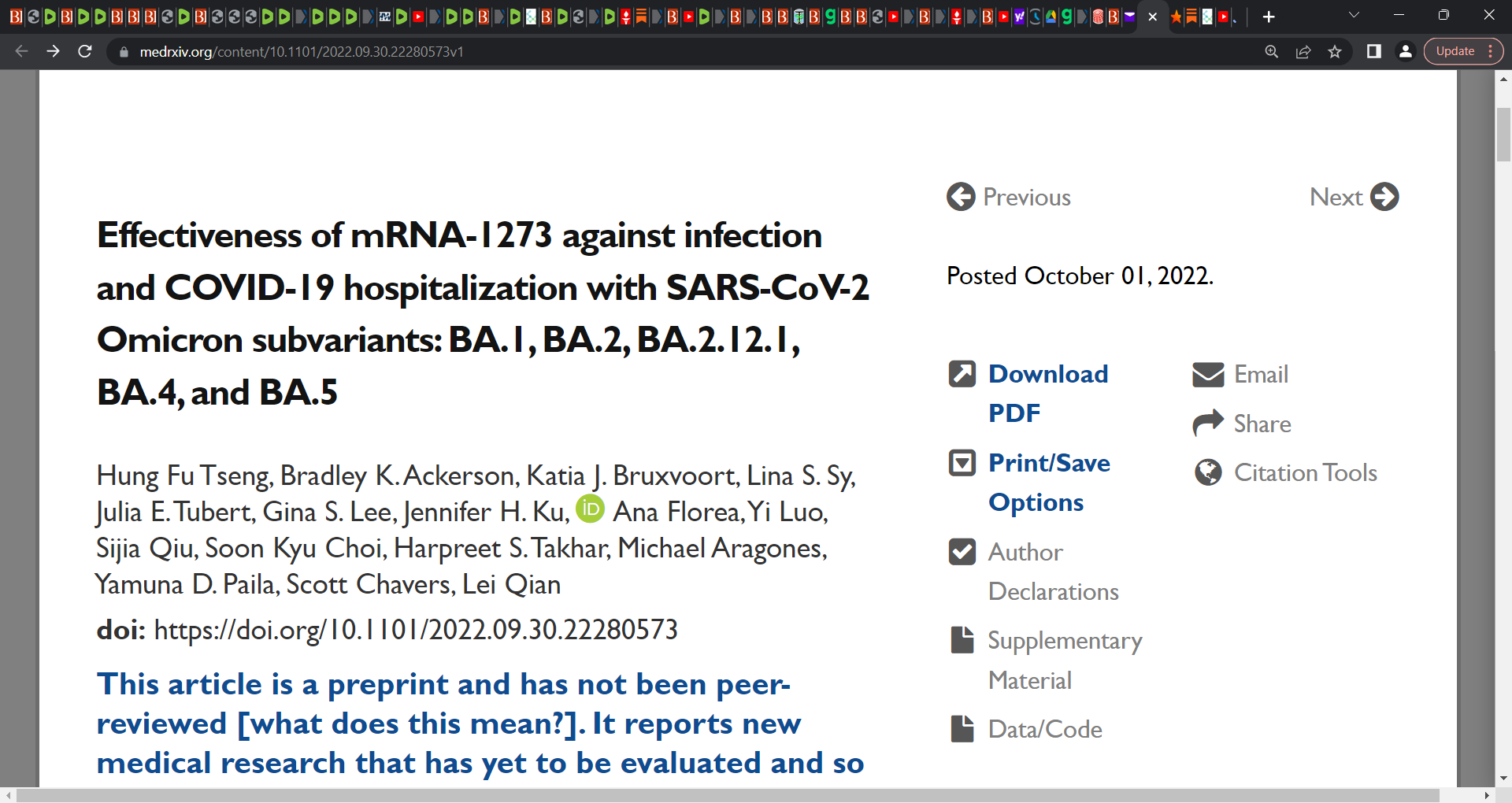Open the Supplementary Material link
The width and height of the screenshot is (1512, 803).
point(1065,660)
